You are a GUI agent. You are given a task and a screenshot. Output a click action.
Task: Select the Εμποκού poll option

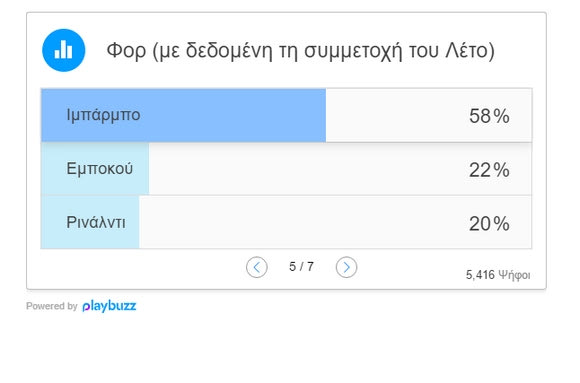(x=287, y=169)
